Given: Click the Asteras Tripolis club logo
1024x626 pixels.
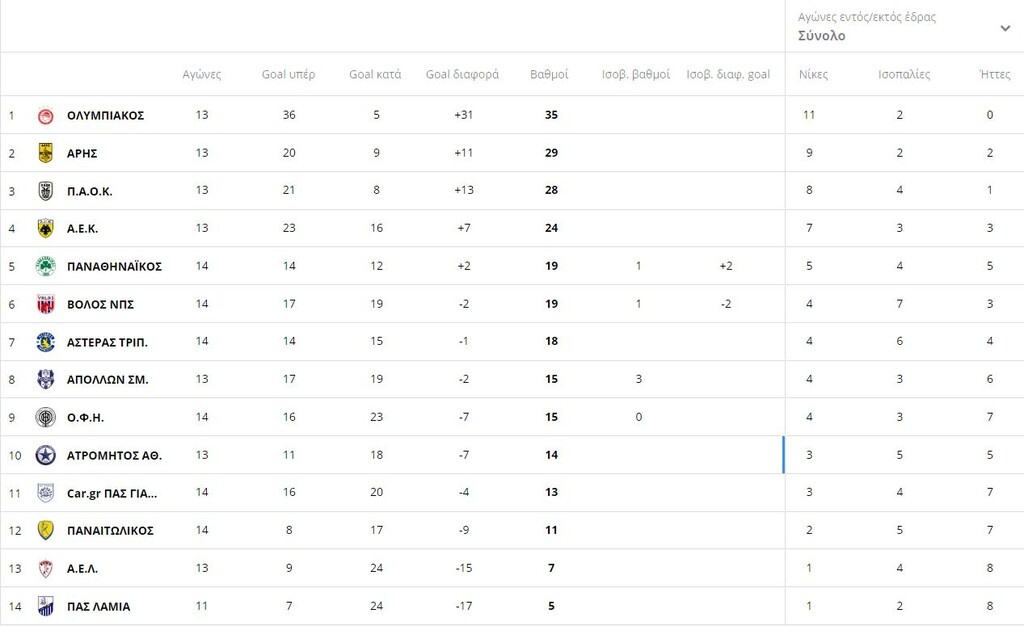Looking at the screenshot, I should coord(45,342).
